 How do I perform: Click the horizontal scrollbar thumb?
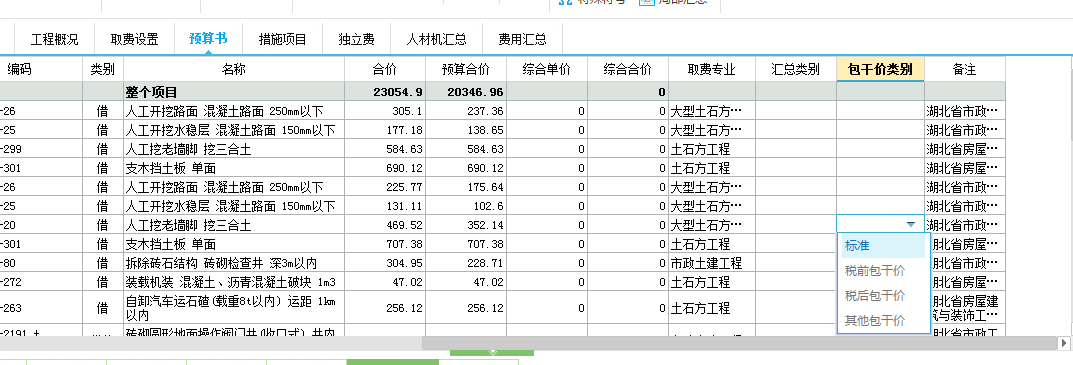pyautogui.click(x=739, y=343)
